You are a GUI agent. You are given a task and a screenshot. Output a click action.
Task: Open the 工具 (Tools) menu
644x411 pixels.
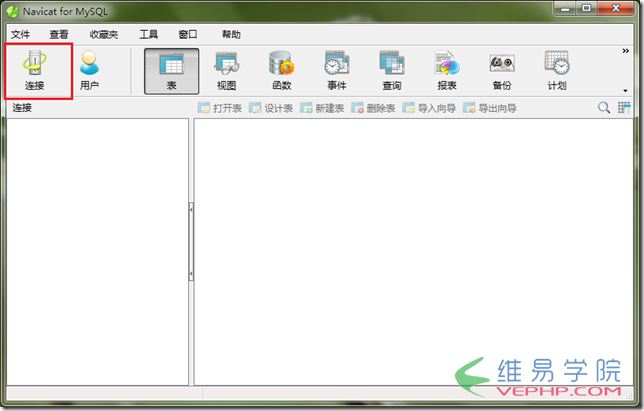(148, 34)
